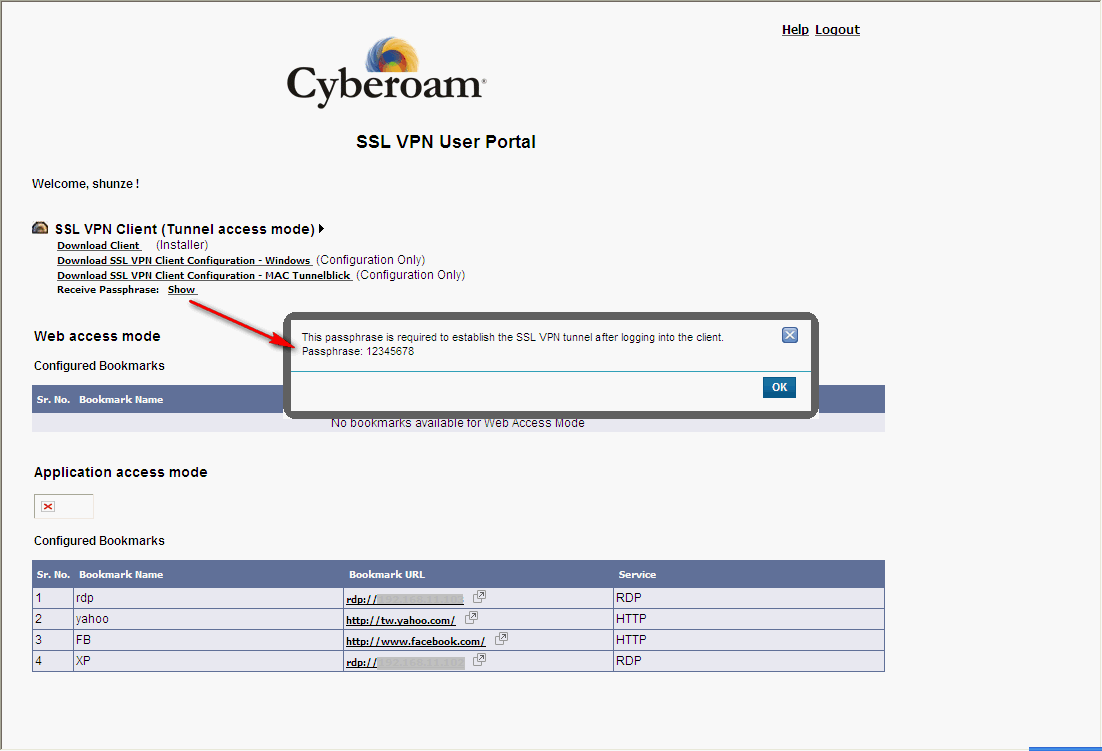This screenshot has height=751, width=1102.
Task: Open the rdp bookmark URL
Action: tap(405, 599)
